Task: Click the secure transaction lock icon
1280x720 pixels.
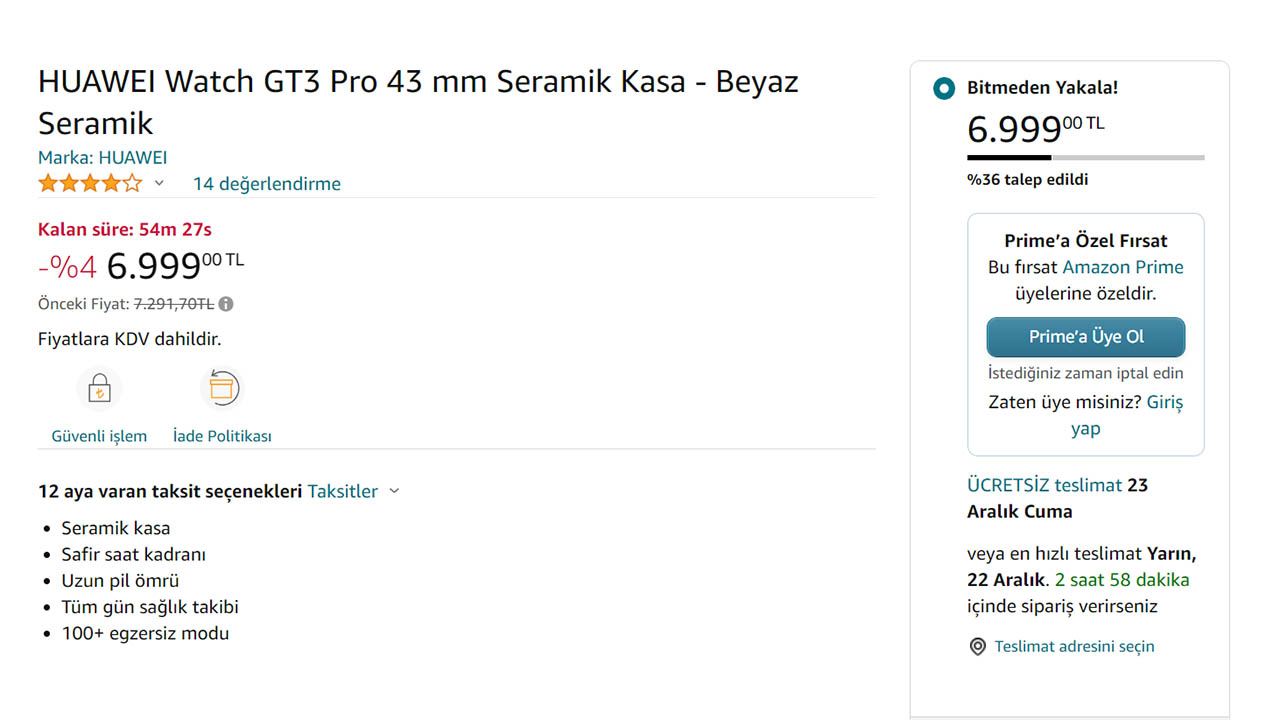Action: coord(99,388)
